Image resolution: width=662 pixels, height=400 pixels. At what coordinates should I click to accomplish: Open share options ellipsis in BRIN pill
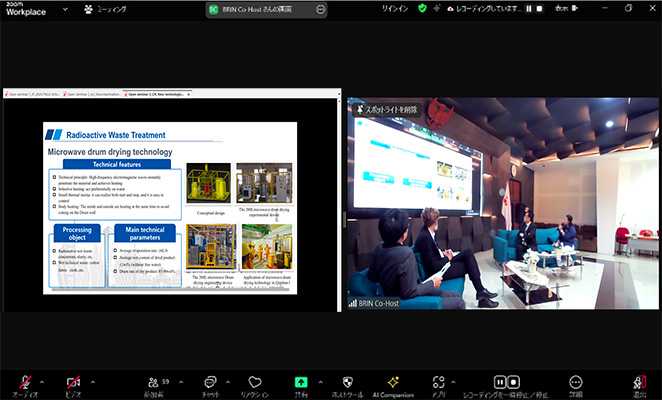point(320,9)
